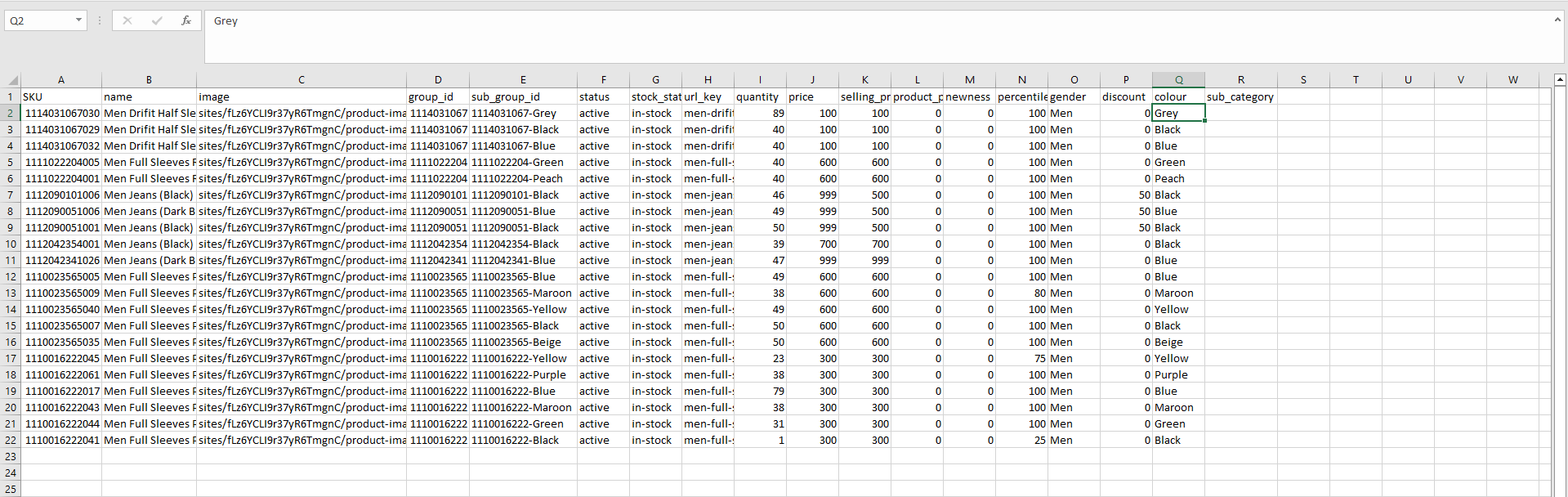Click the vertical scrollbar up arrow
Screen dimensions: 1568x497
click(x=1559, y=80)
